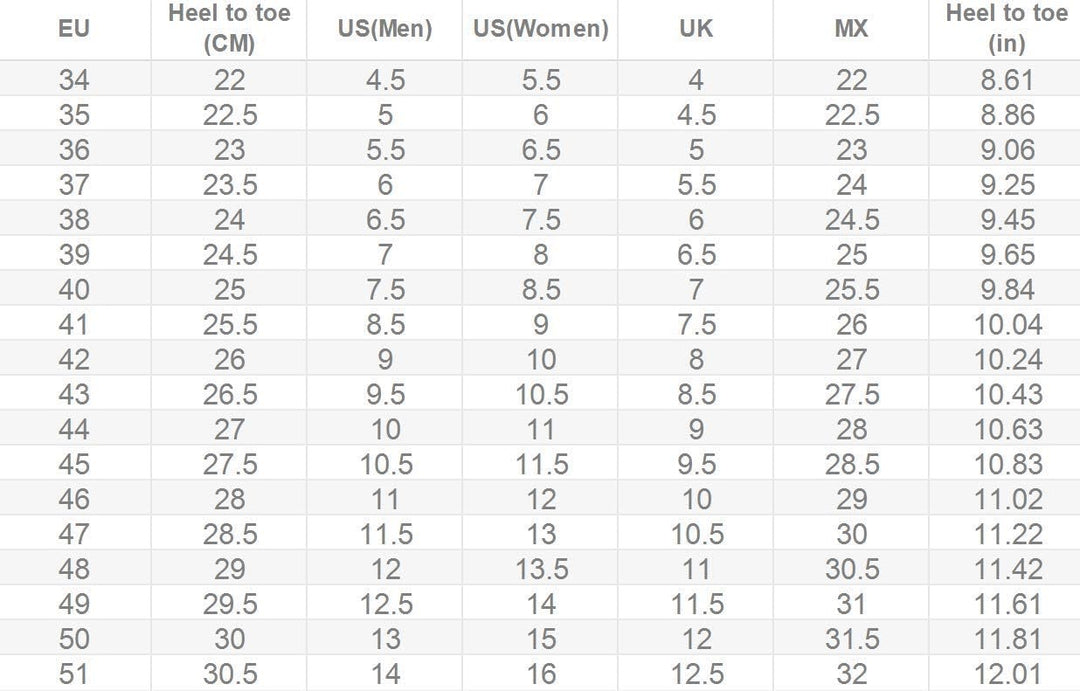Click the US(Men) column header
1080x691 pixels.
pyautogui.click(x=385, y=29)
